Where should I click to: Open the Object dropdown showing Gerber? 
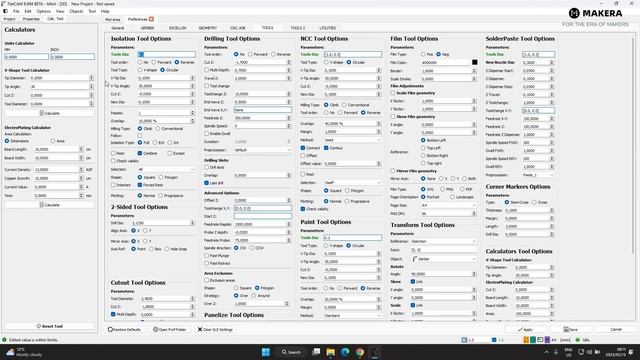tap(443, 259)
